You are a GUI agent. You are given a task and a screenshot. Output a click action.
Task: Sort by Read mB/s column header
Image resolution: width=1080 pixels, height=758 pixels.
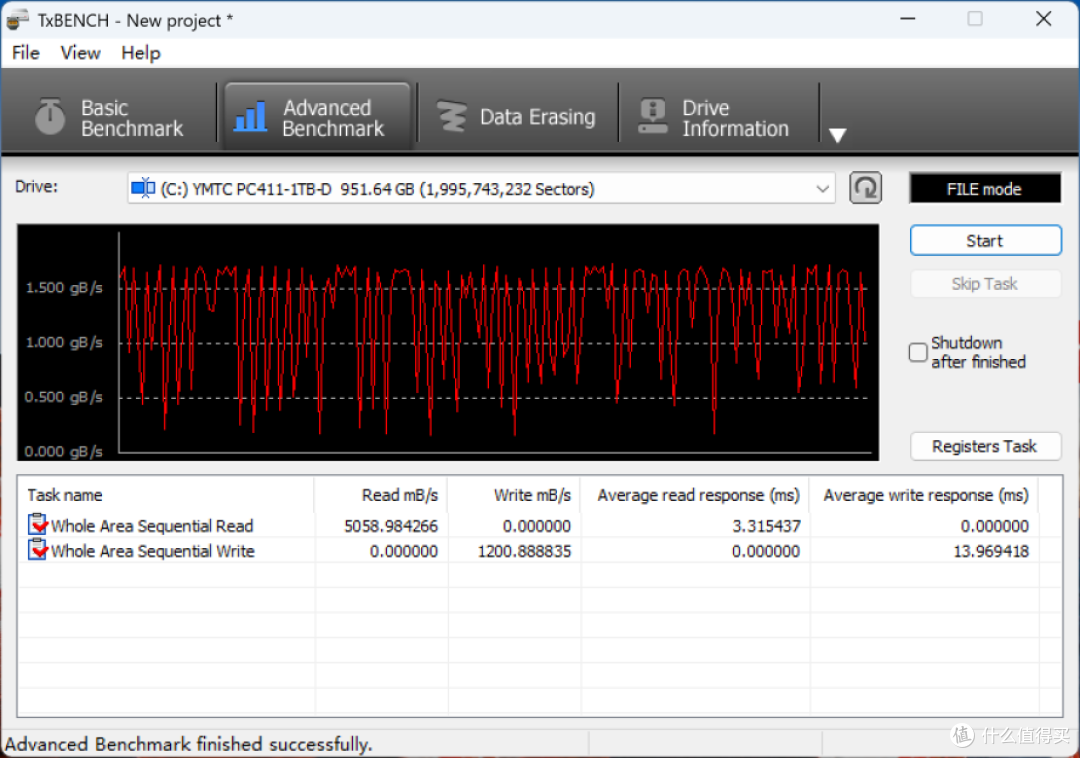(381, 495)
